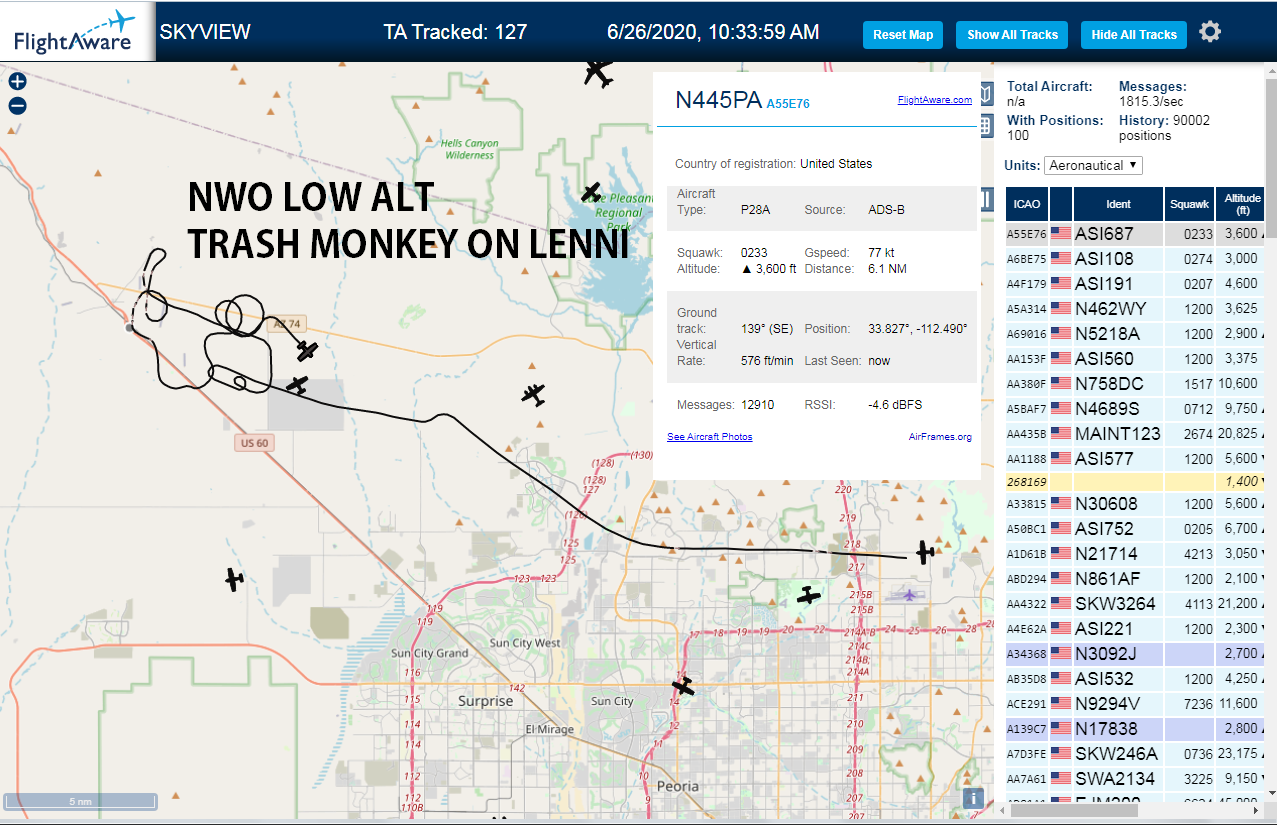This screenshot has width=1277, height=825.
Task: Select the N30608 aircraft row
Action: pyautogui.click(x=1135, y=504)
